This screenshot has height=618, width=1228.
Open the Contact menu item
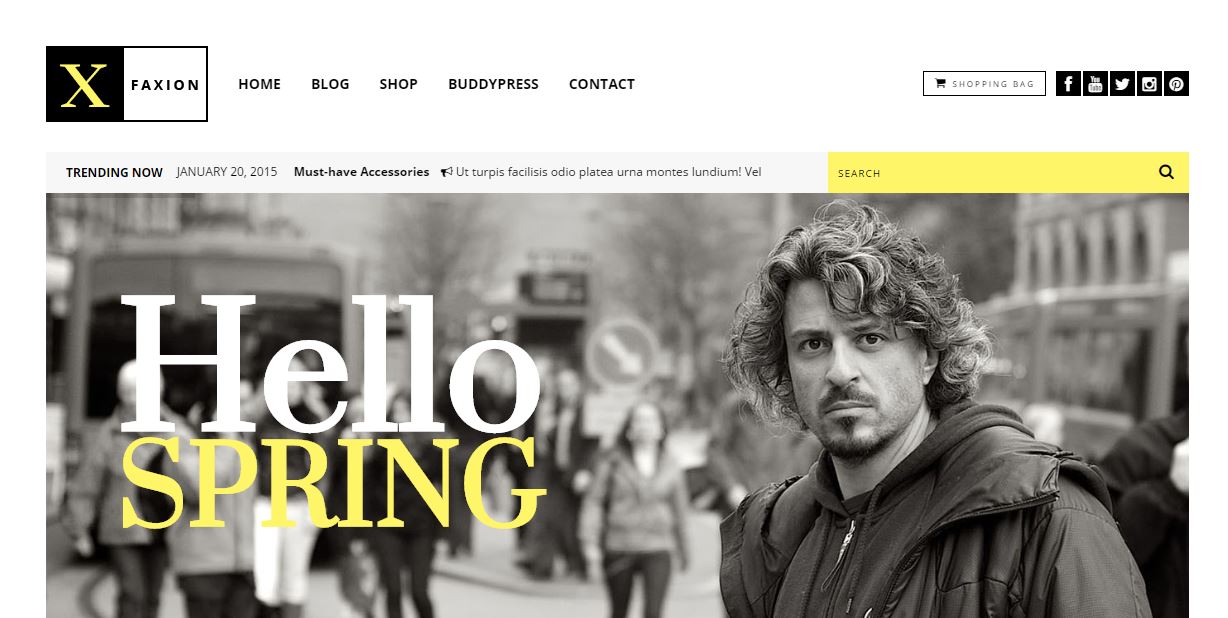pos(602,84)
